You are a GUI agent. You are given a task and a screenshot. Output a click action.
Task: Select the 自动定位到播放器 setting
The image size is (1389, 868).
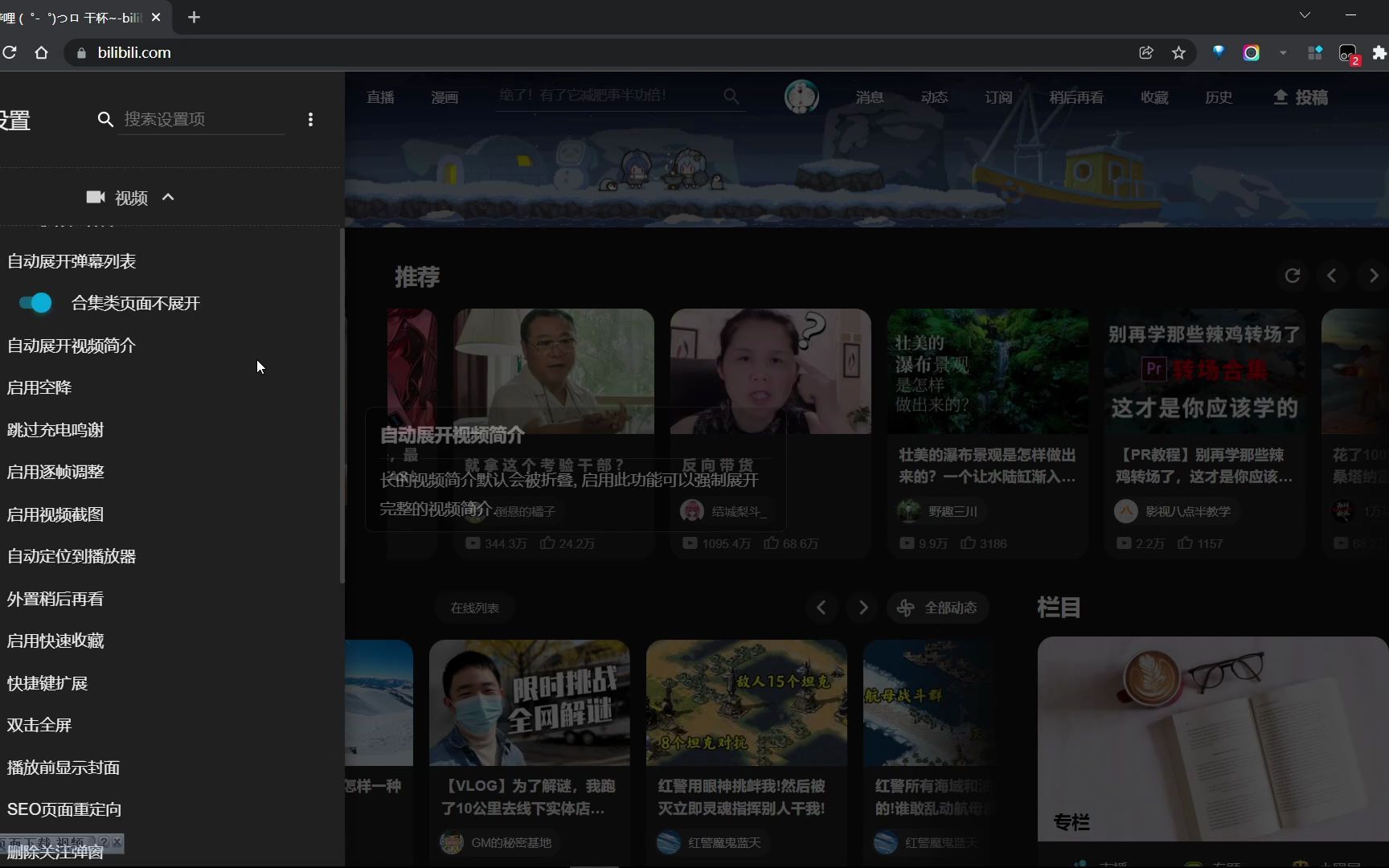click(x=72, y=556)
